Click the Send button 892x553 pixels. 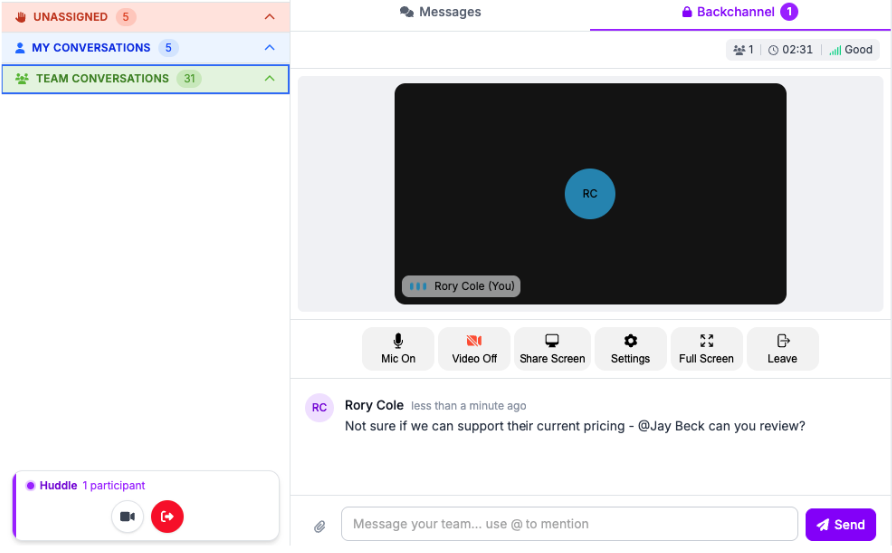pyautogui.click(x=840, y=525)
